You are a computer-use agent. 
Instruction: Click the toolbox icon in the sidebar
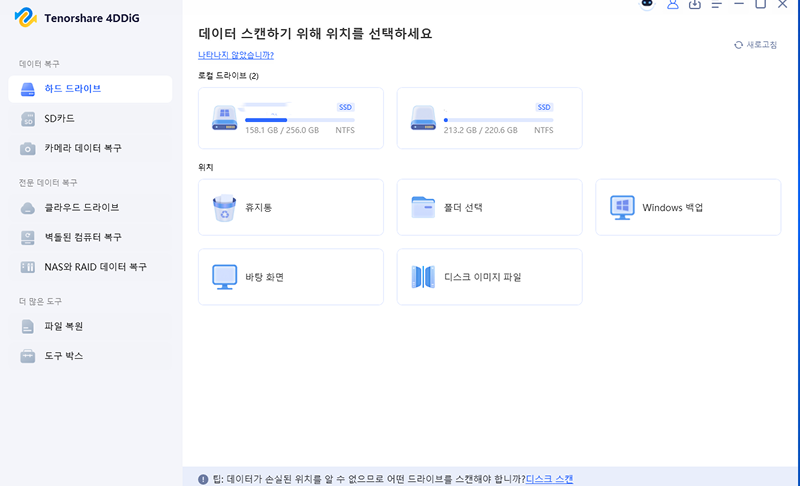(28, 356)
